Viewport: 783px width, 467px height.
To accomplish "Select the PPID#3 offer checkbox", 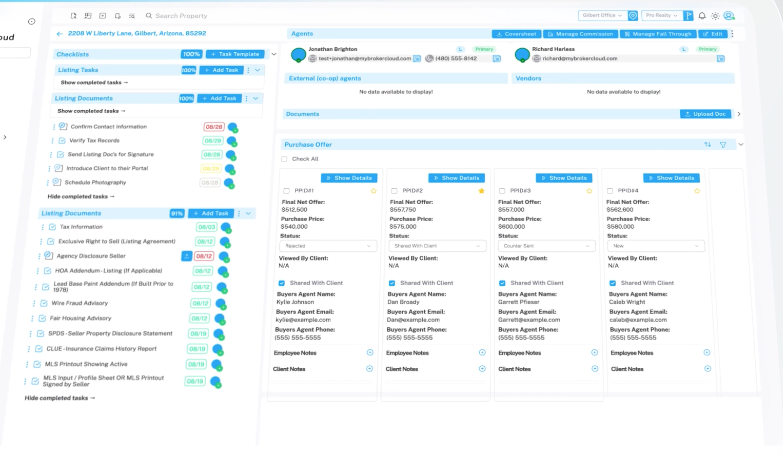I will pos(502,190).
